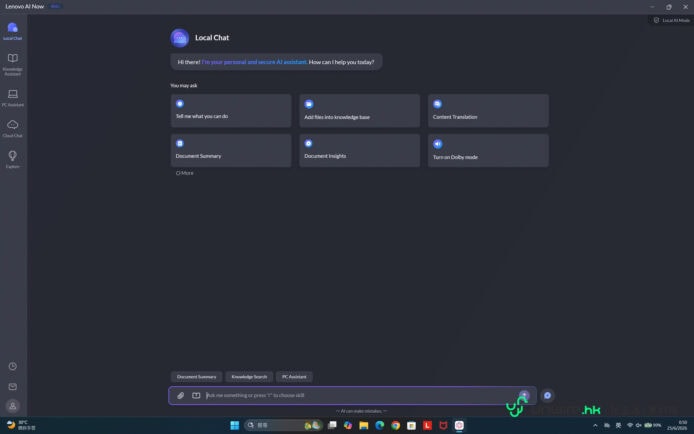Open the Windows Start menu

coord(235,425)
